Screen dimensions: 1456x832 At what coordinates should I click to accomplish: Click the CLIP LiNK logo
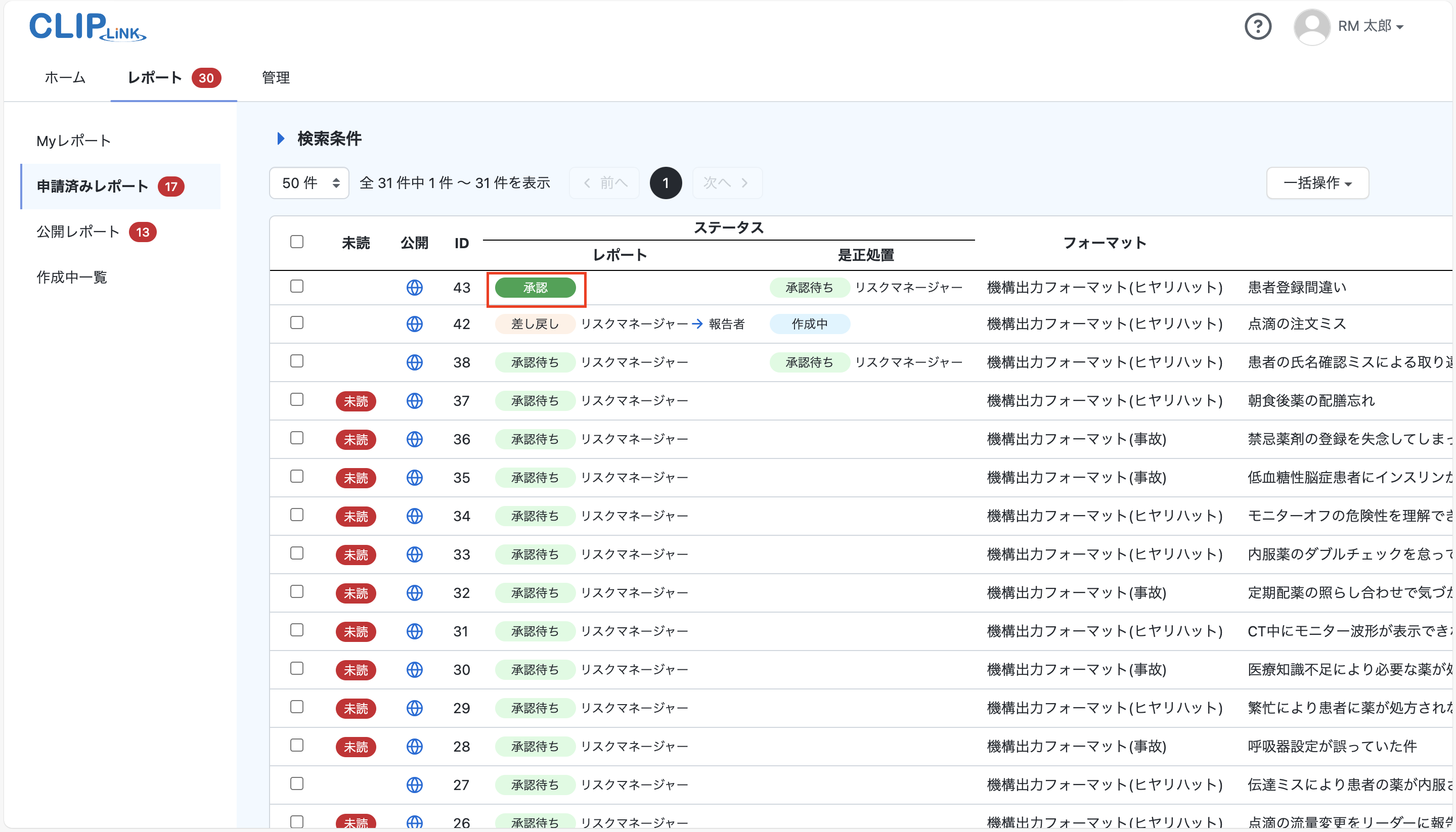[x=87, y=27]
